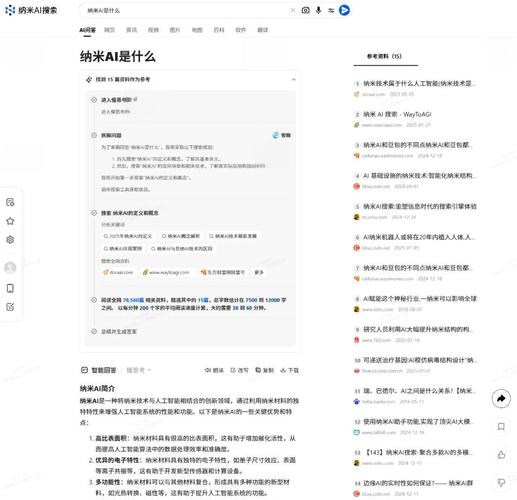The image size is (517, 500).
Task: Open the doraai.com source chip
Action: 118,272
